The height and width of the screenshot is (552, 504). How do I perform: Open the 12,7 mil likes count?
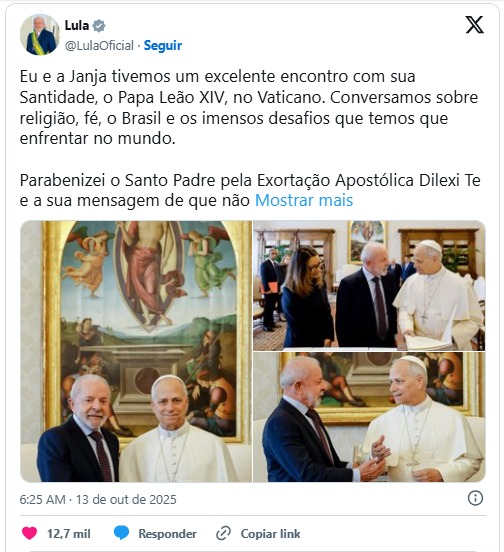69,534
